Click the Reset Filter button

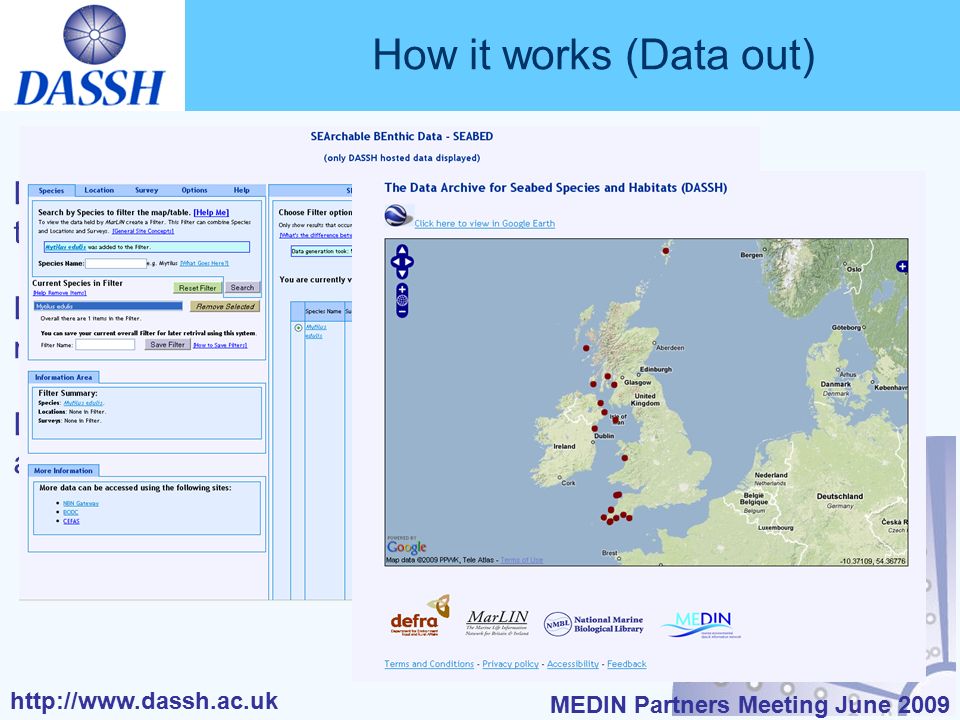tap(198, 288)
